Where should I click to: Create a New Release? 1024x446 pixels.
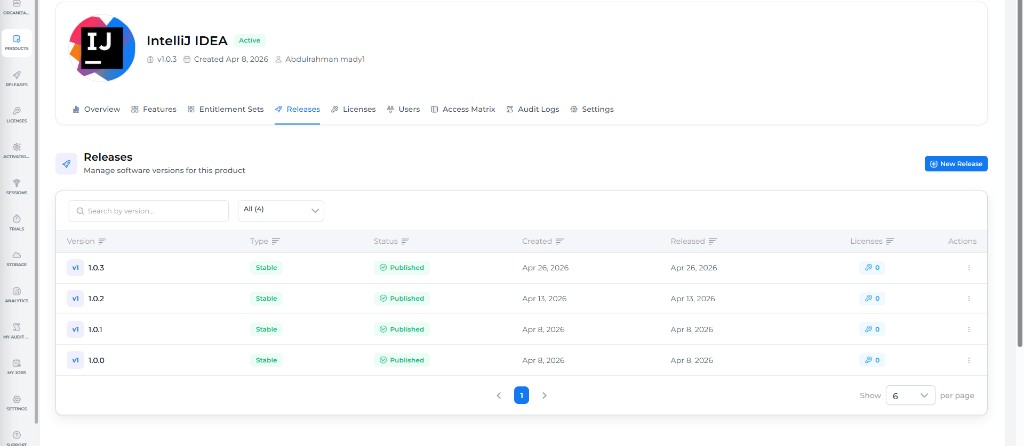point(956,164)
